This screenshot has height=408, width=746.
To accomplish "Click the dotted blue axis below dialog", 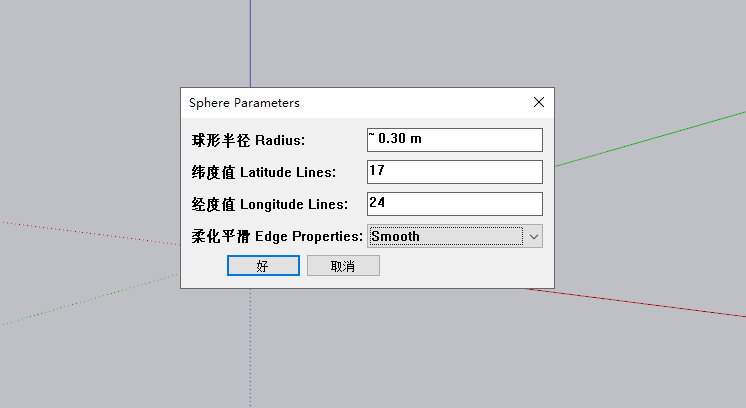I will tap(250, 350).
